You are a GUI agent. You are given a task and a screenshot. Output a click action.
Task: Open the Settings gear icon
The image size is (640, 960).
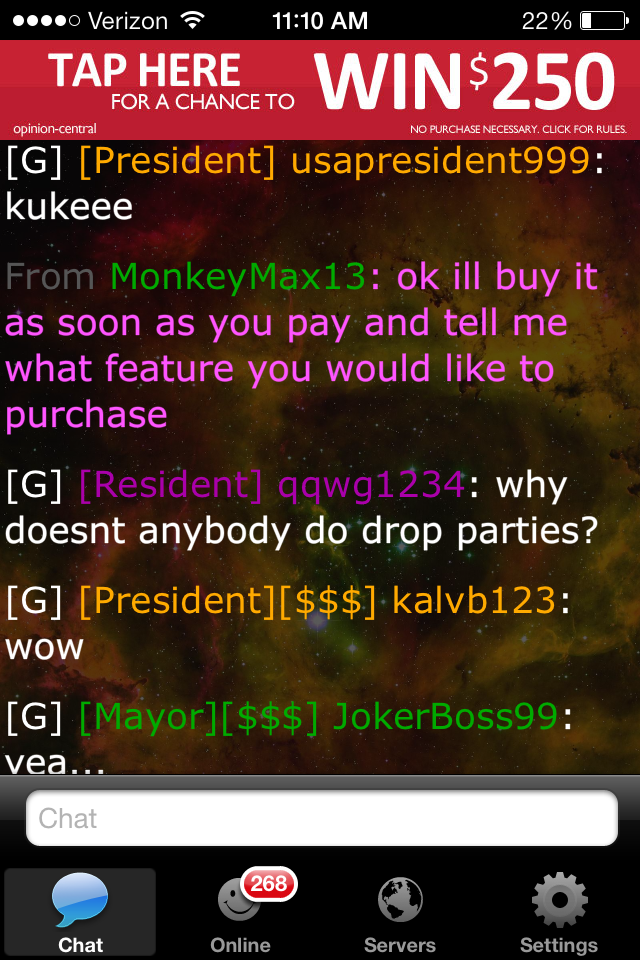[x=559, y=900]
